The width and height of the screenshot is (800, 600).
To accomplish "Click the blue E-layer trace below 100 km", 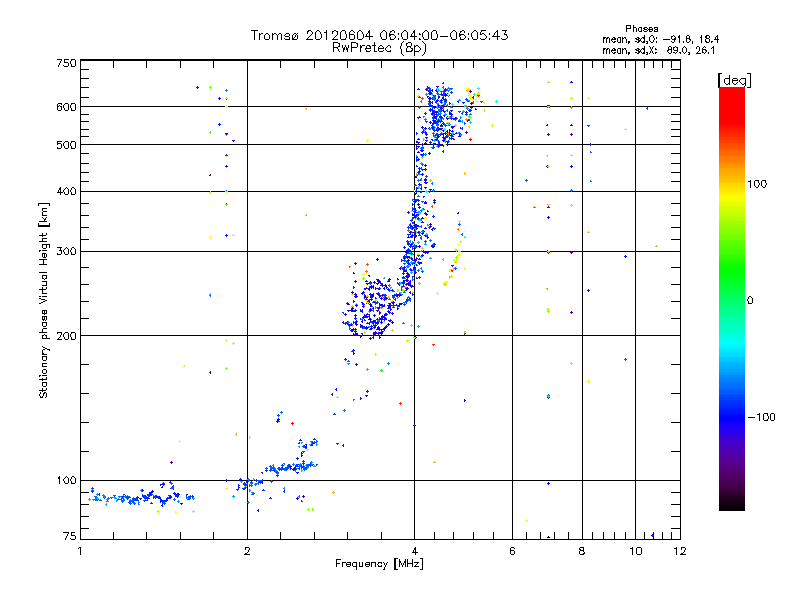I will click(x=140, y=497).
